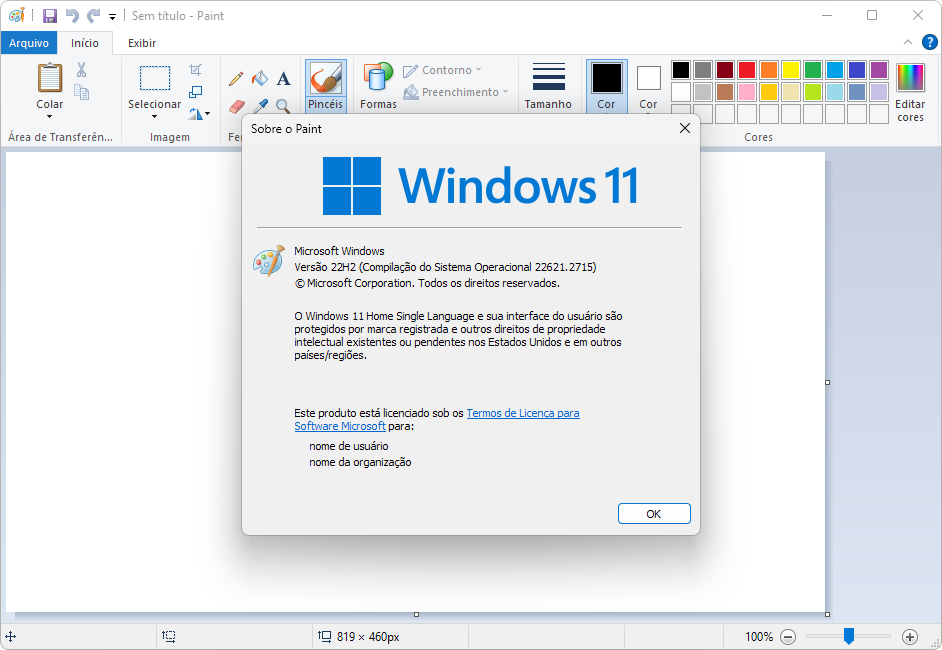942x650 pixels.
Task: Open the Arquivo menu
Action: coord(29,43)
